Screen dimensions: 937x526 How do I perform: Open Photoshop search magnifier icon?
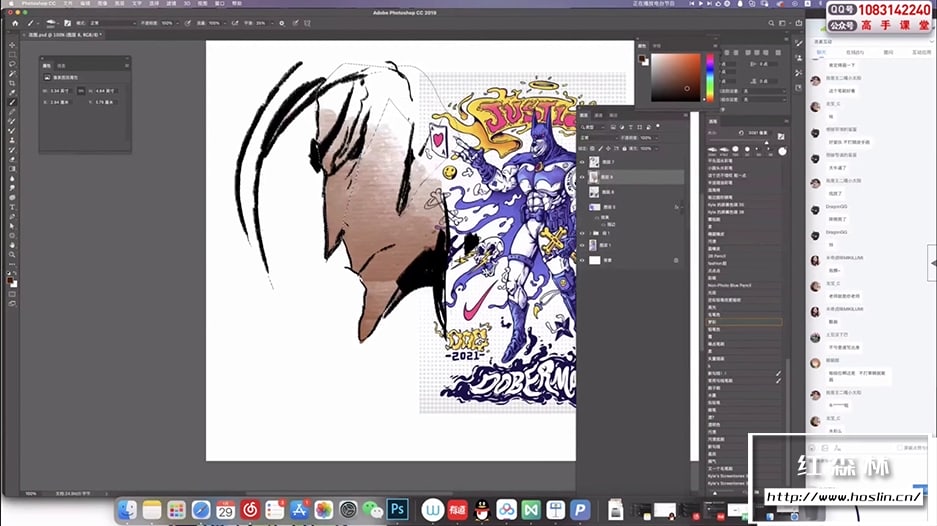coord(771,23)
